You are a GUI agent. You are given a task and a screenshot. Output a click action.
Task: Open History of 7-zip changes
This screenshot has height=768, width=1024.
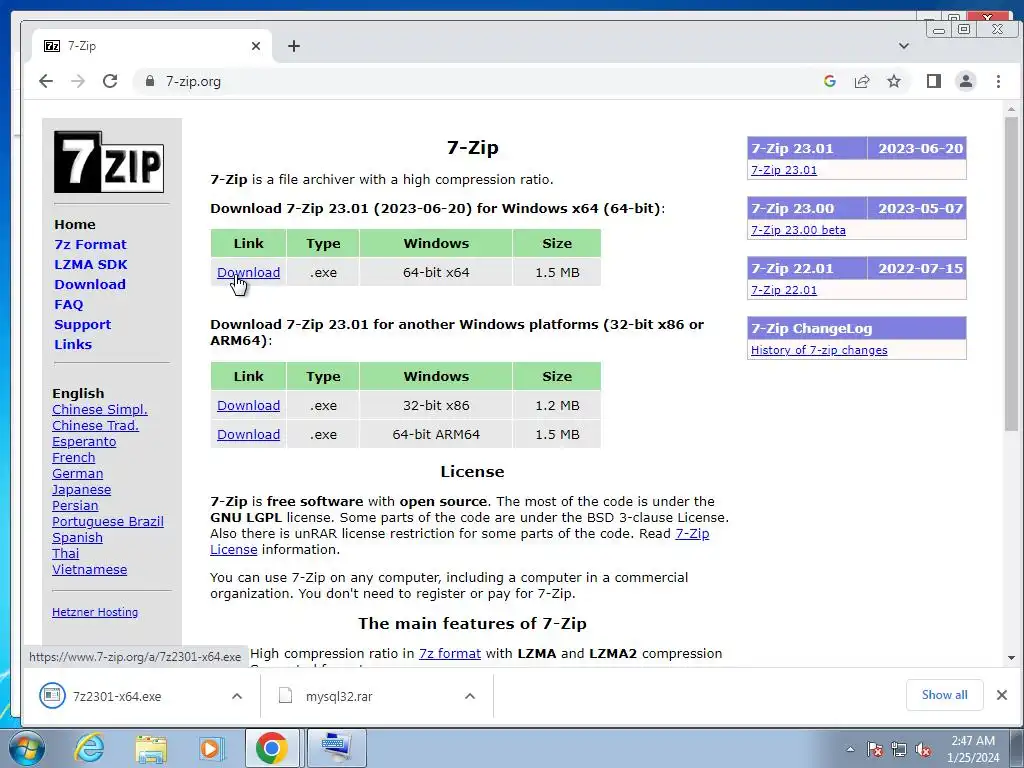[x=819, y=350]
